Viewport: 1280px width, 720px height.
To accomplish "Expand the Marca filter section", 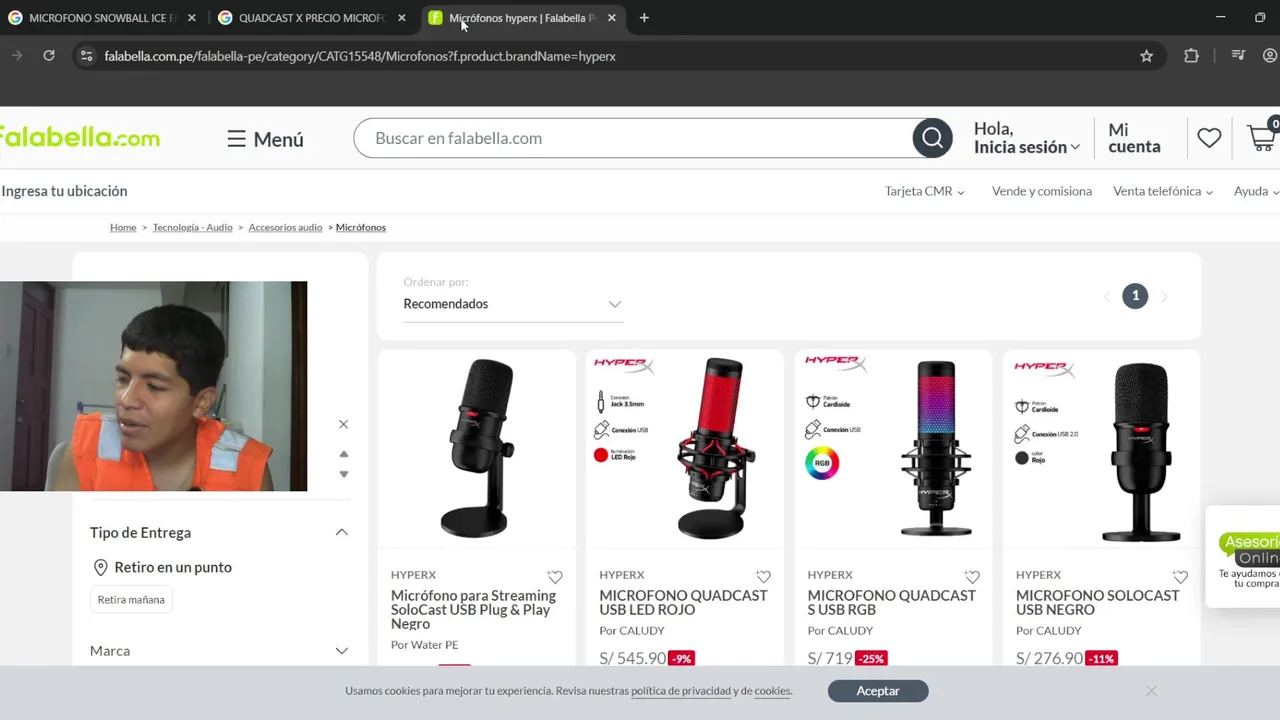I will point(341,651).
